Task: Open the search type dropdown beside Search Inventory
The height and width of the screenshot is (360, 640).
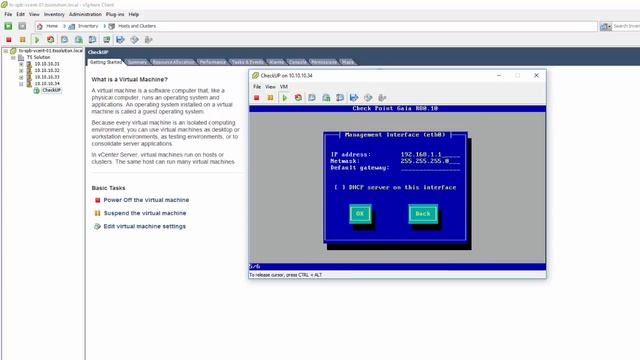Action: coord(606,27)
